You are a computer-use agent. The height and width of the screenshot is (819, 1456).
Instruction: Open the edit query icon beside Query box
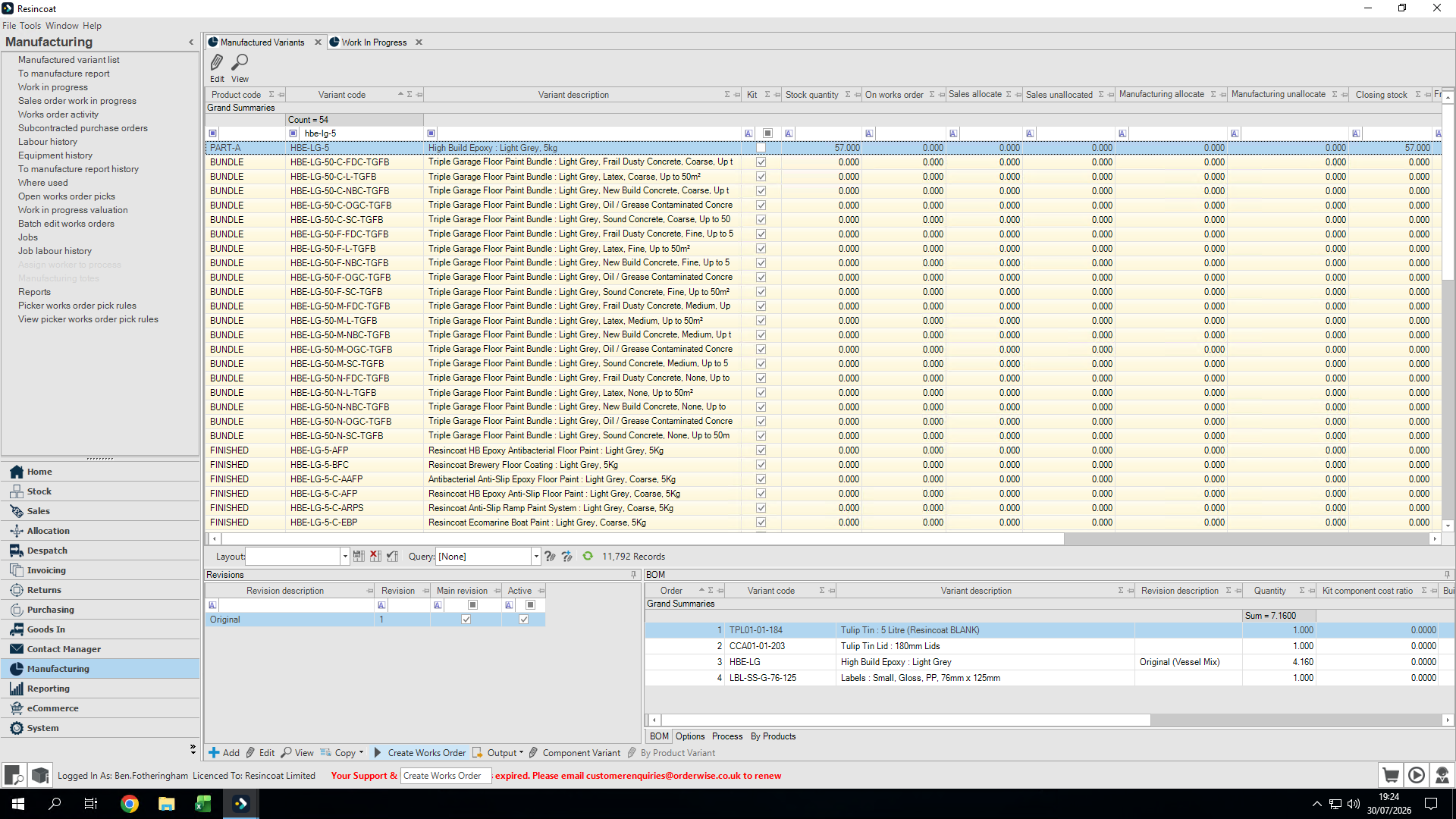pyautogui.click(x=550, y=557)
